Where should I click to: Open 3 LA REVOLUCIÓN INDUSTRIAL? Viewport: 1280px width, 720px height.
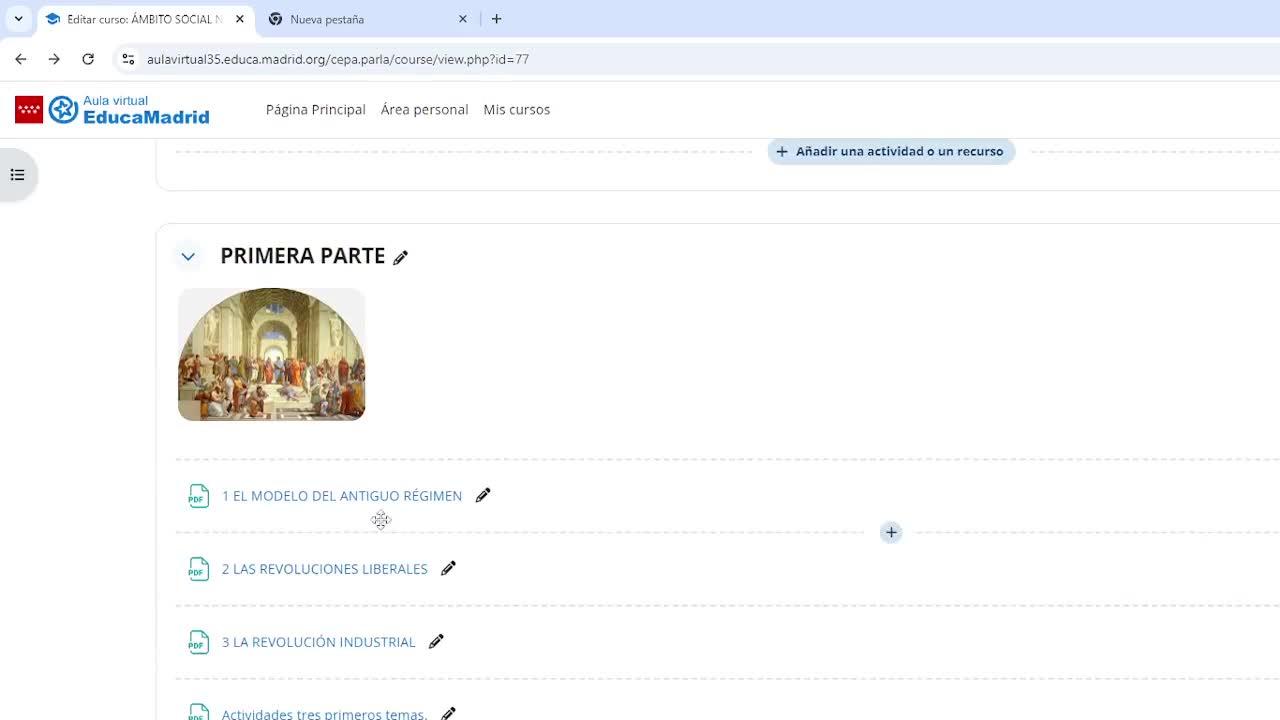tap(319, 642)
